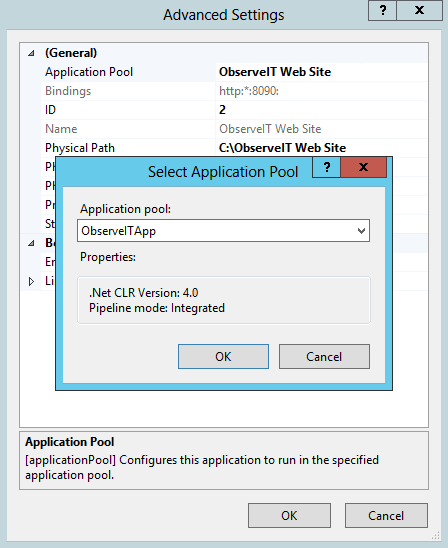The height and width of the screenshot is (548, 448).
Task: Click the Name property row
Action: 234,129
